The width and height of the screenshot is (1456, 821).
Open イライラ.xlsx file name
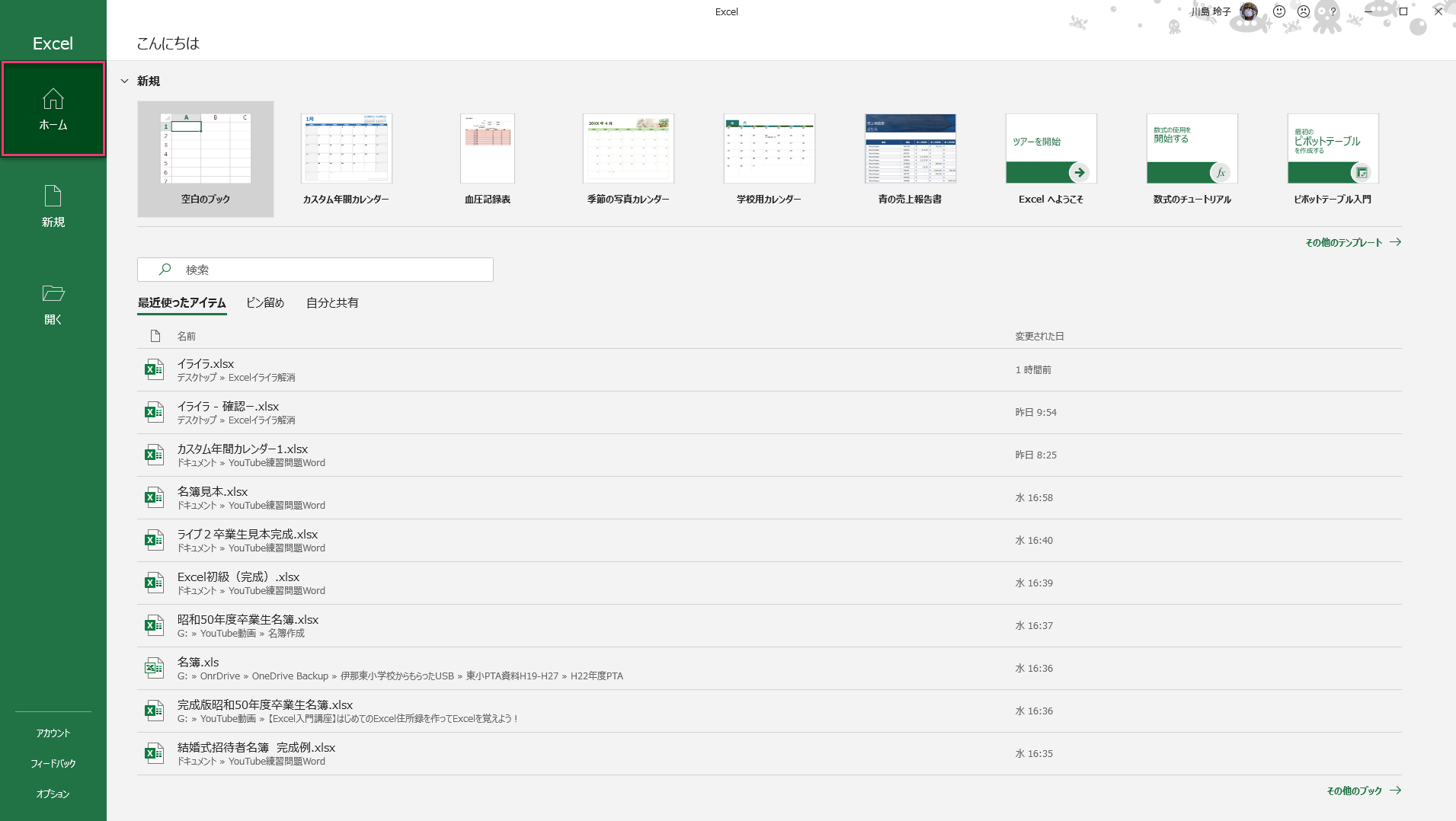pyautogui.click(x=206, y=363)
